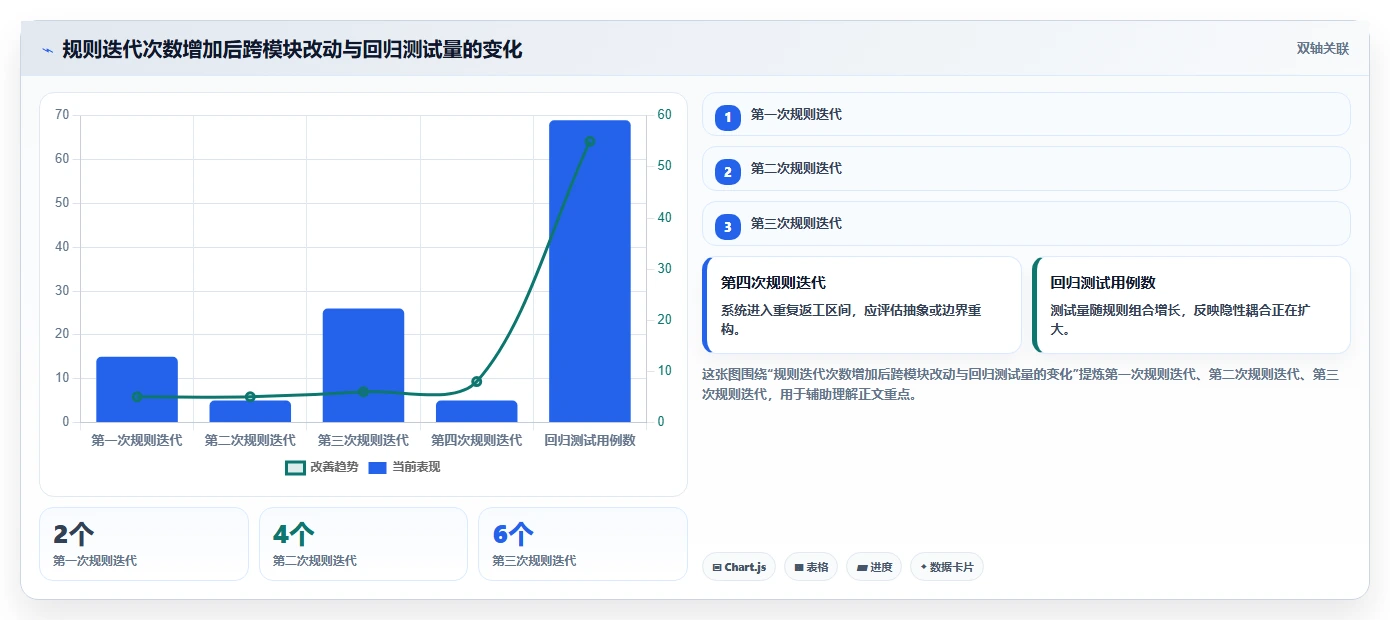Click the 双轴关联 label
The image size is (1390, 620).
click(x=1323, y=49)
